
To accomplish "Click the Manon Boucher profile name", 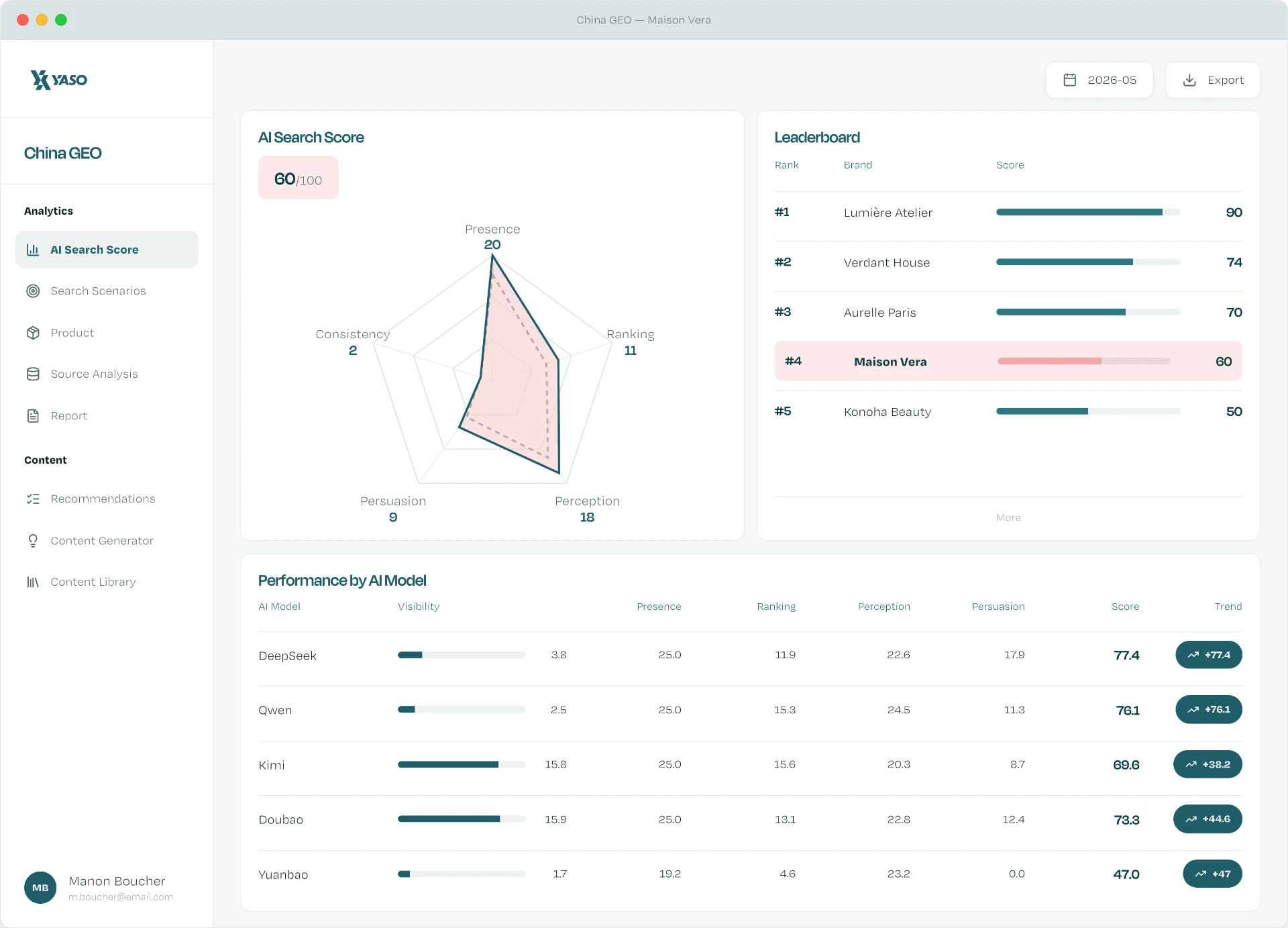I will tap(117, 881).
